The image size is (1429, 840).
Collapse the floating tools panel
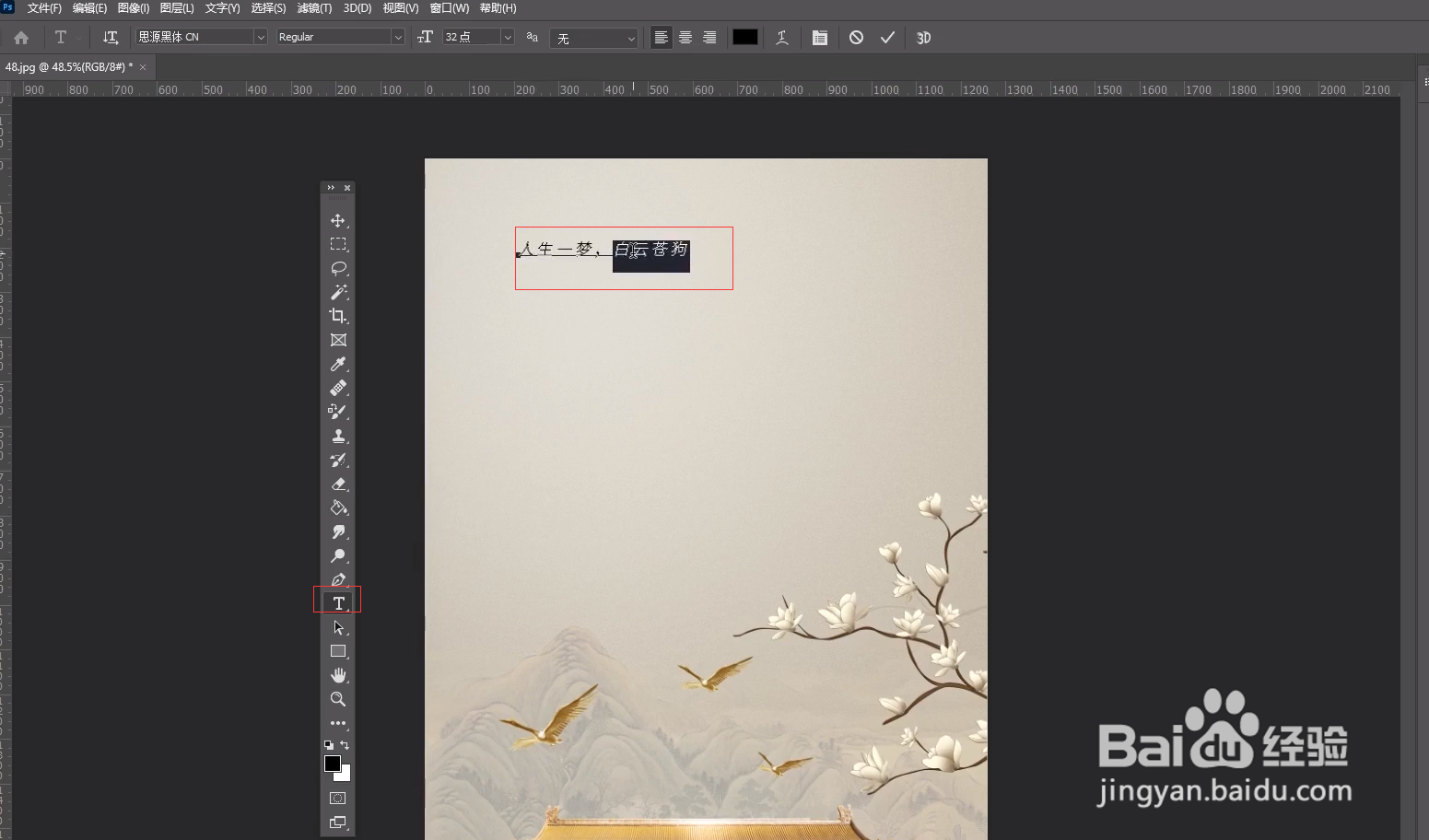coord(331,188)
